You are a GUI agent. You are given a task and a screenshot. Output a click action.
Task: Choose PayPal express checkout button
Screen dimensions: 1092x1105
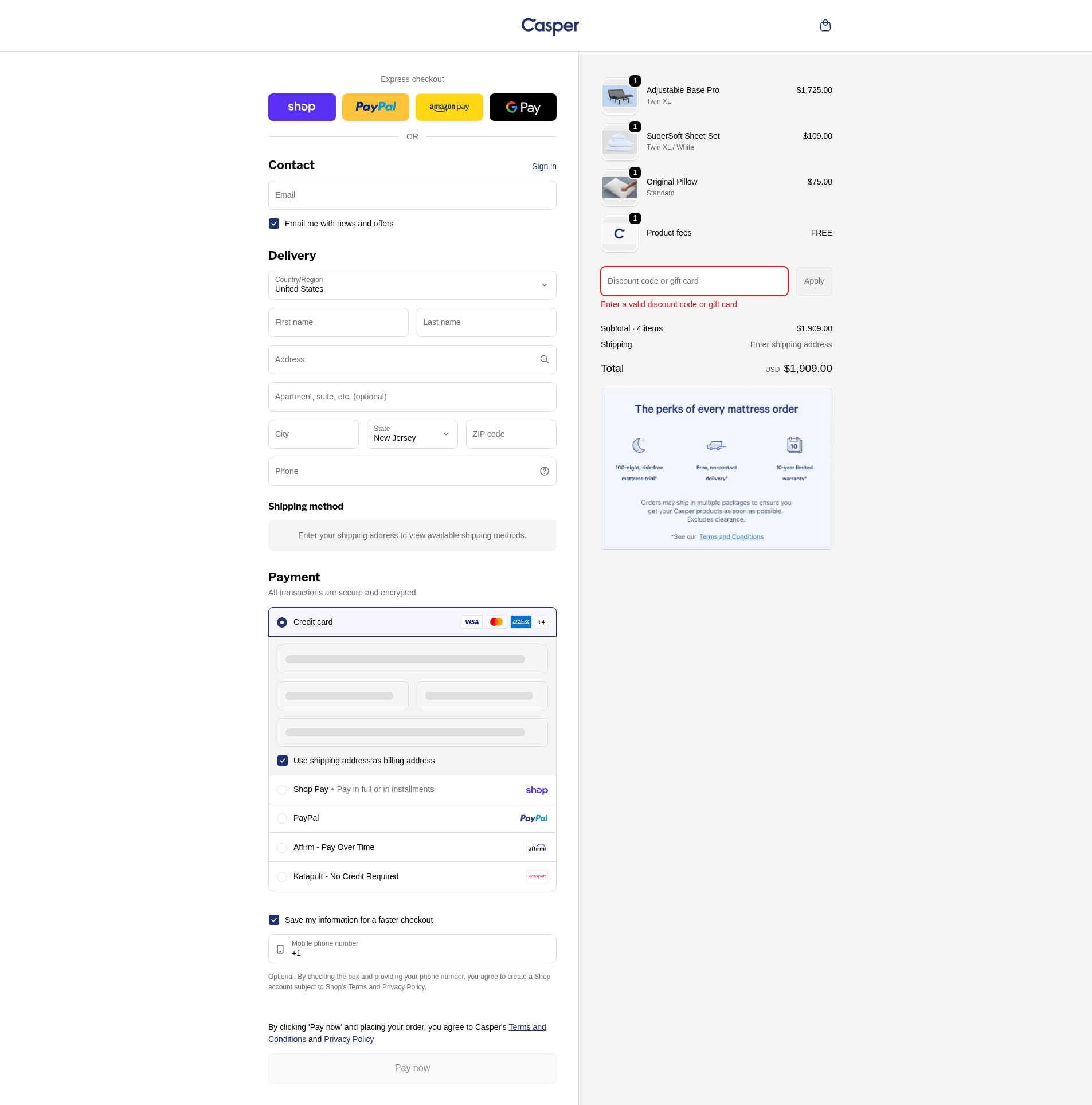click(375, 107)
